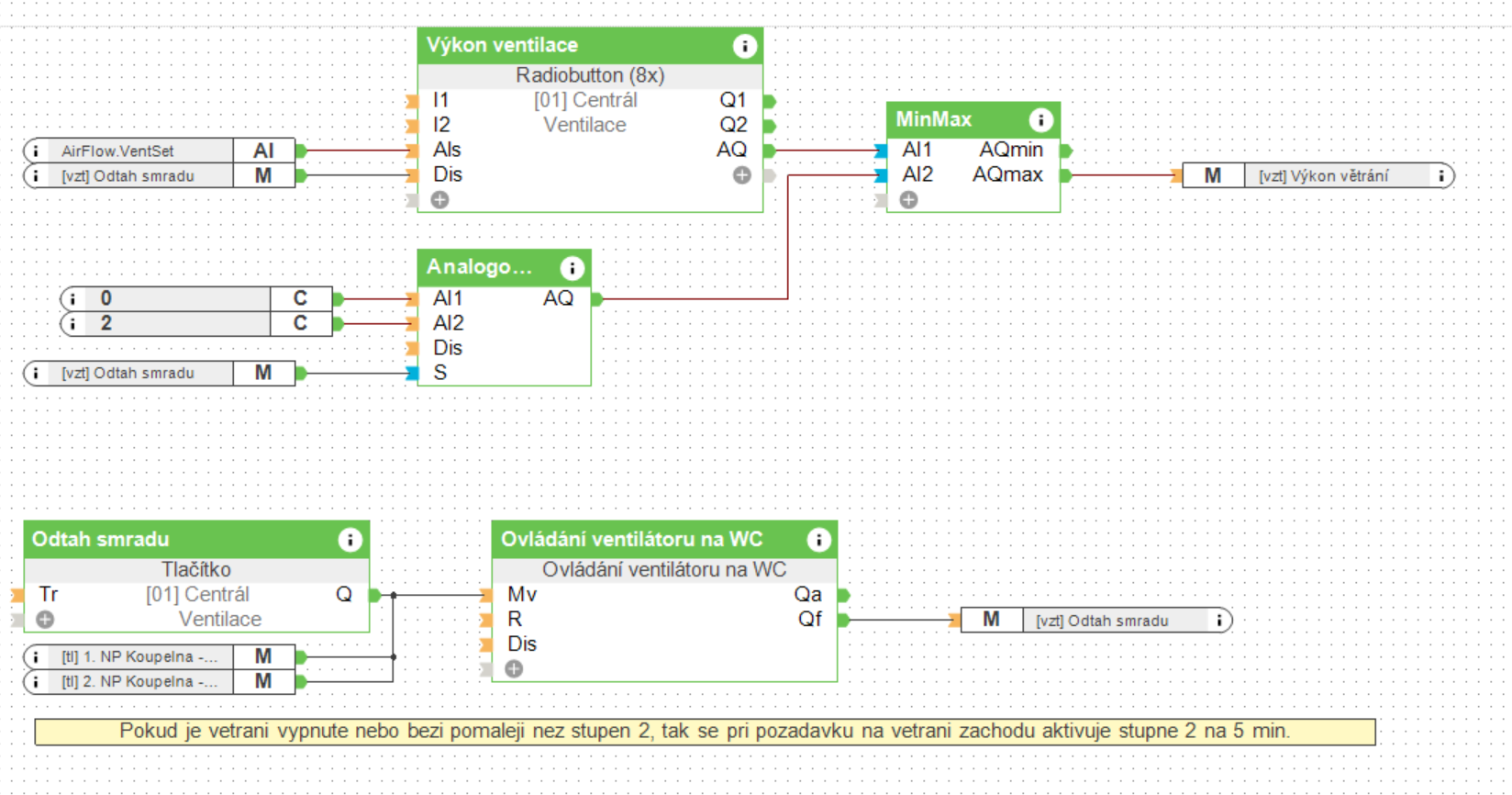The width and height of the screenshot is (1512, 795).
Task: Select the yellow note text at bottom
Action: 705,732
